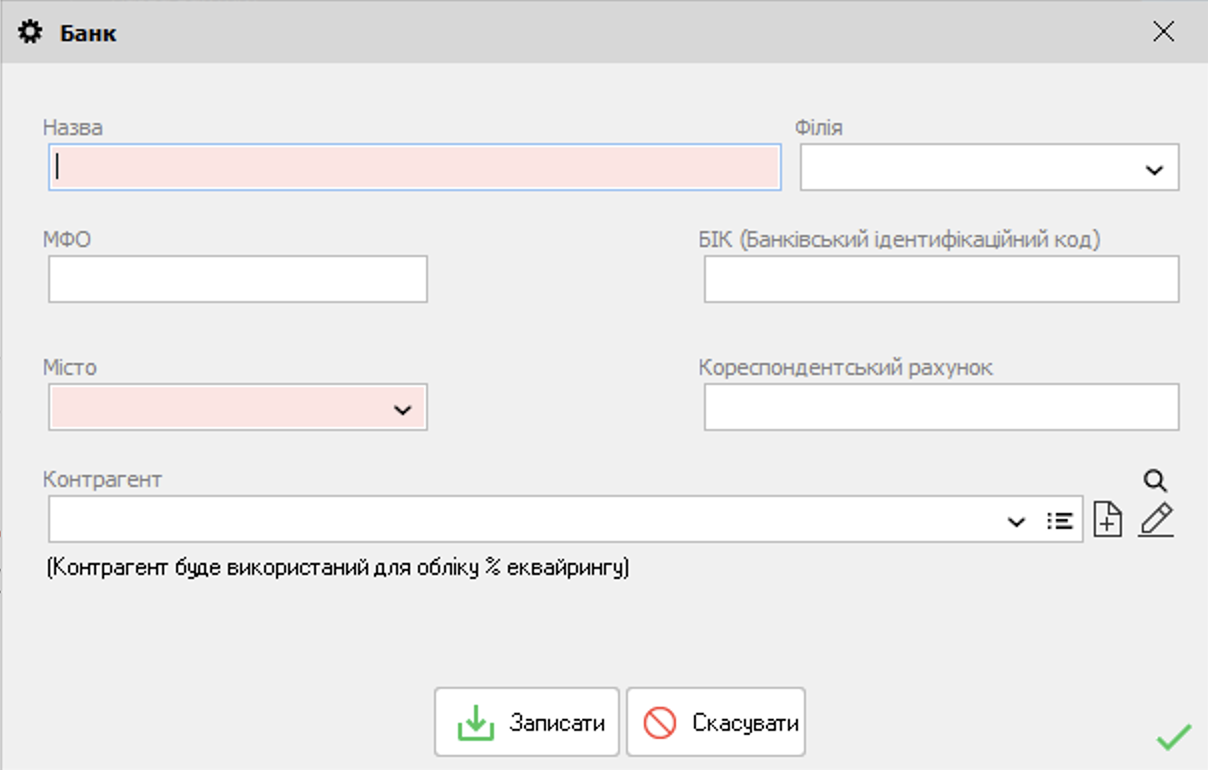The height and width of the screenshot is (770, 1208).
Task: Open the Місто dropdown arrow
Action: tap(403, 410)
